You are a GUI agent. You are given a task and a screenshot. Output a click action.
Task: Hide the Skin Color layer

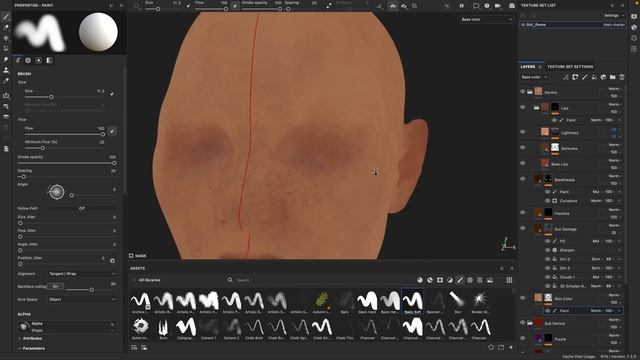522,298
